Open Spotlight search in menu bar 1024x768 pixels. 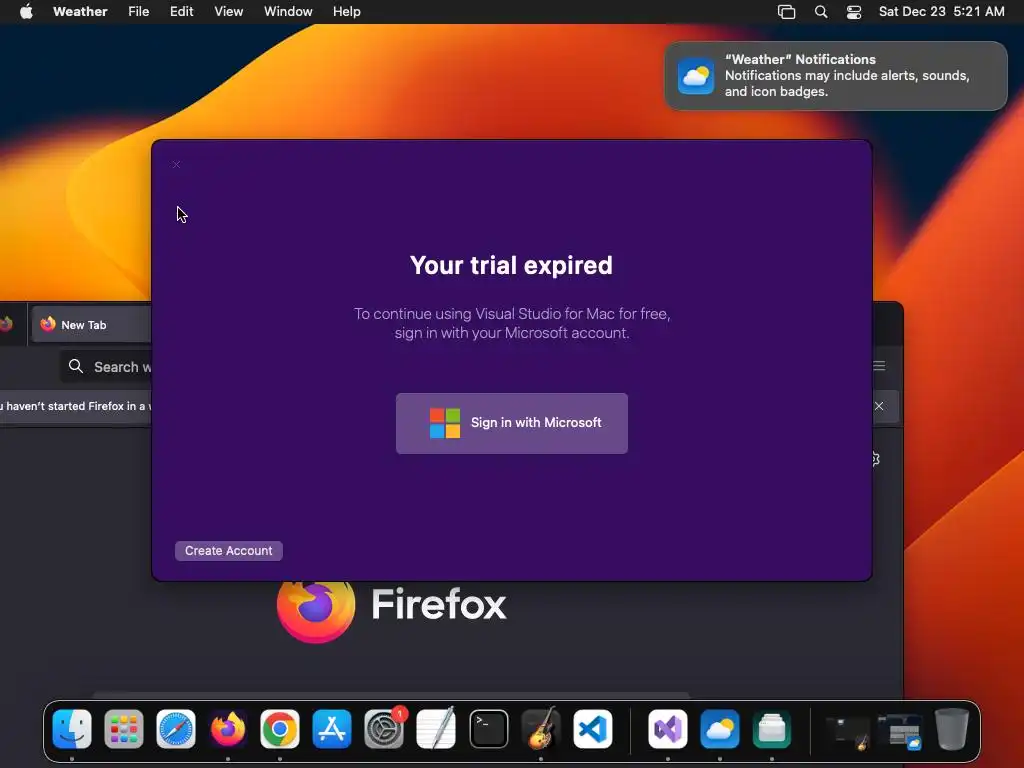click(821, 12)
